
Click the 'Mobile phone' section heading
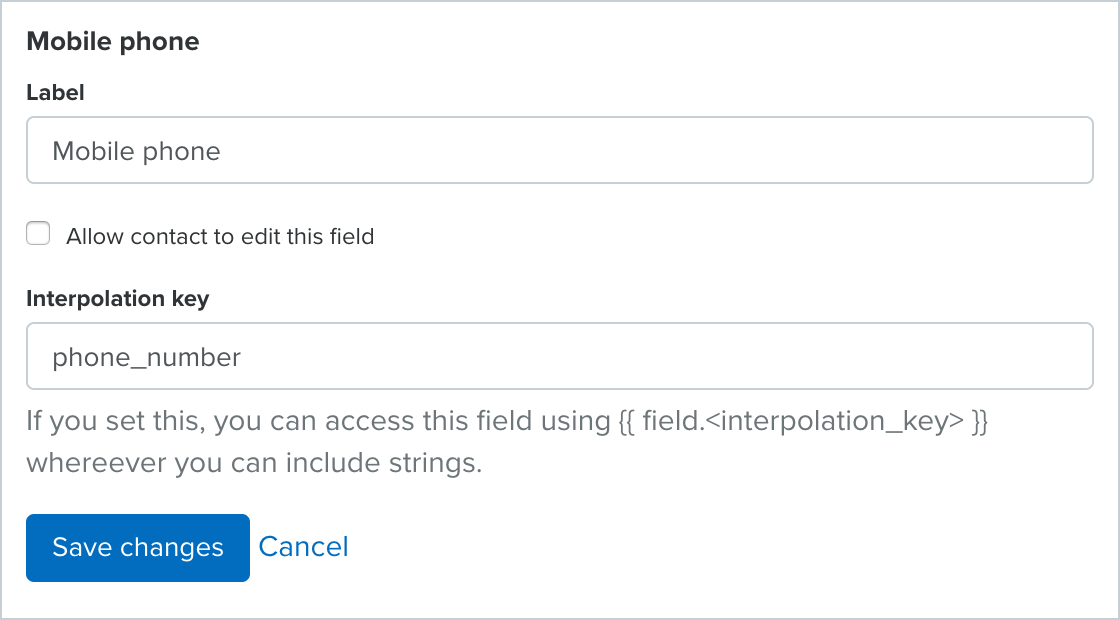112,41
